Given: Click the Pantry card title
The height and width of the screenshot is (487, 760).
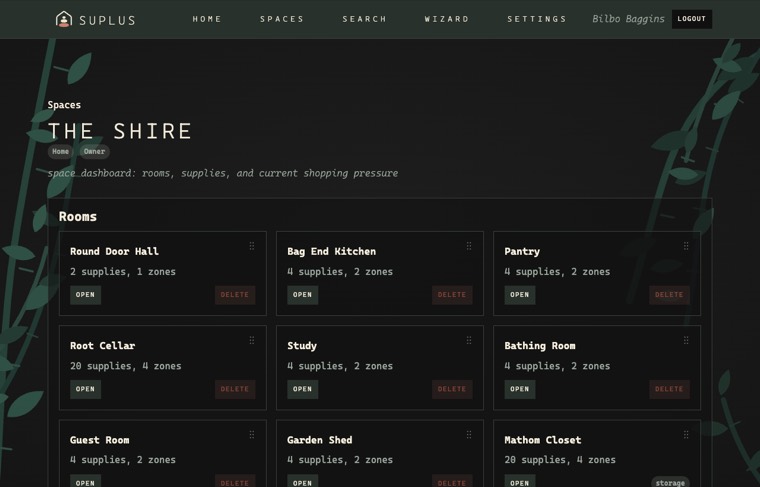Looking at the screenshot, I should pos(522,251).
